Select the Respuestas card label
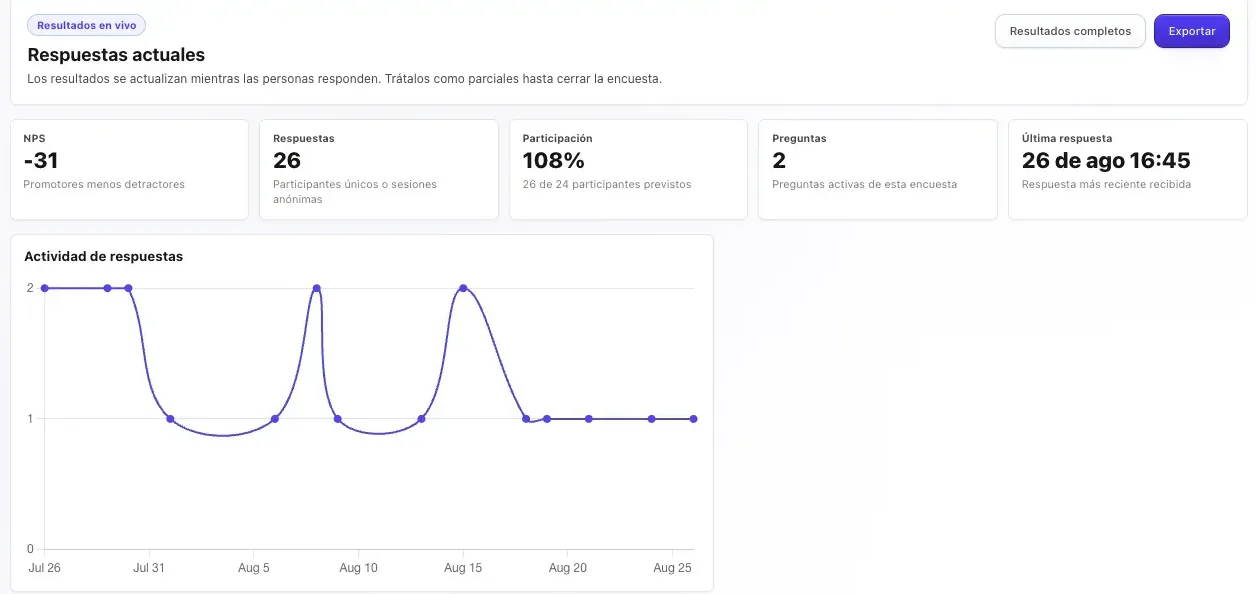Screen dimensions: 1256x594 [x=304, y=138]
